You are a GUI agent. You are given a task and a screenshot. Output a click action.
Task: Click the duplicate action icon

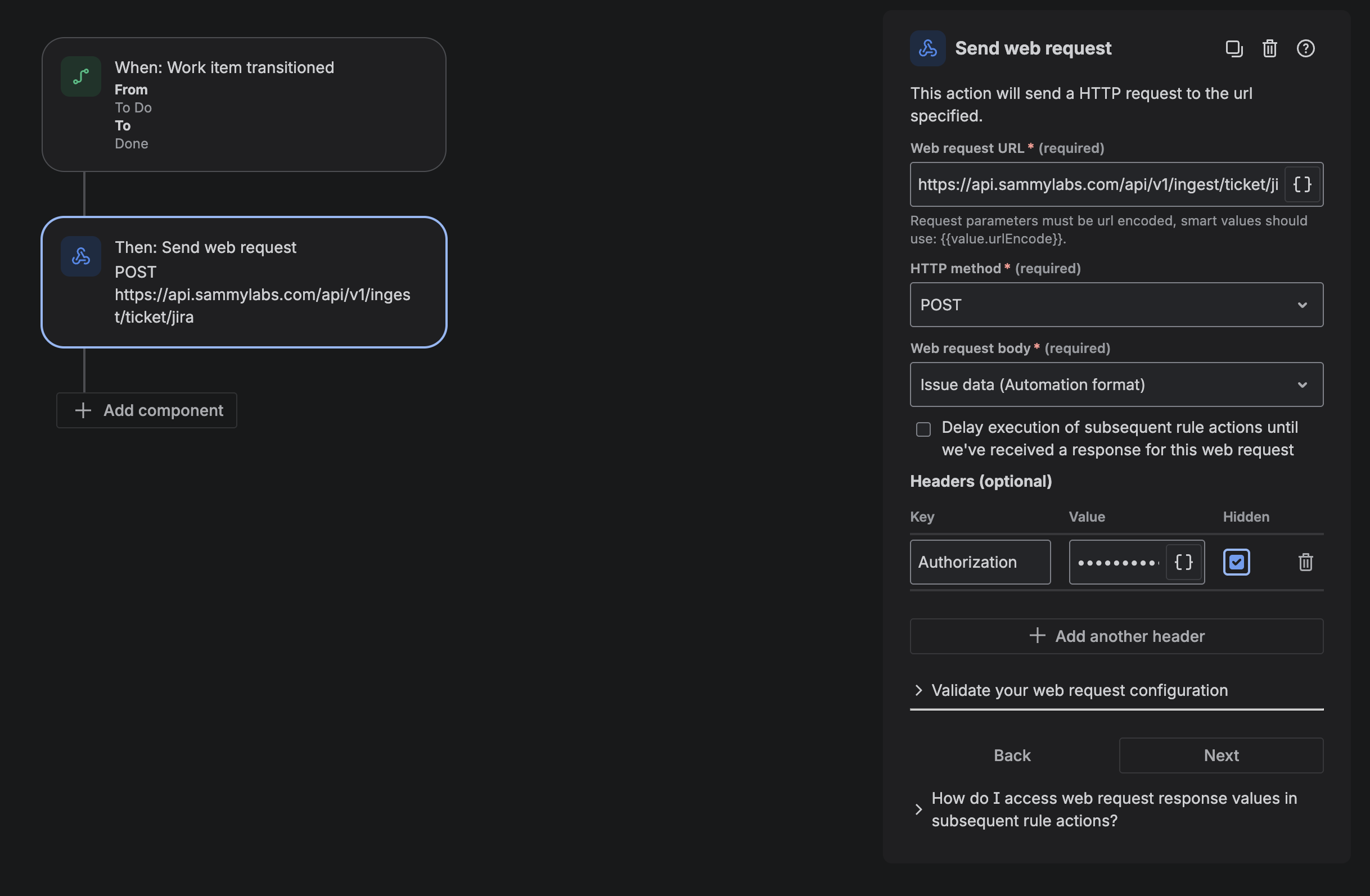pos(1234,48)
